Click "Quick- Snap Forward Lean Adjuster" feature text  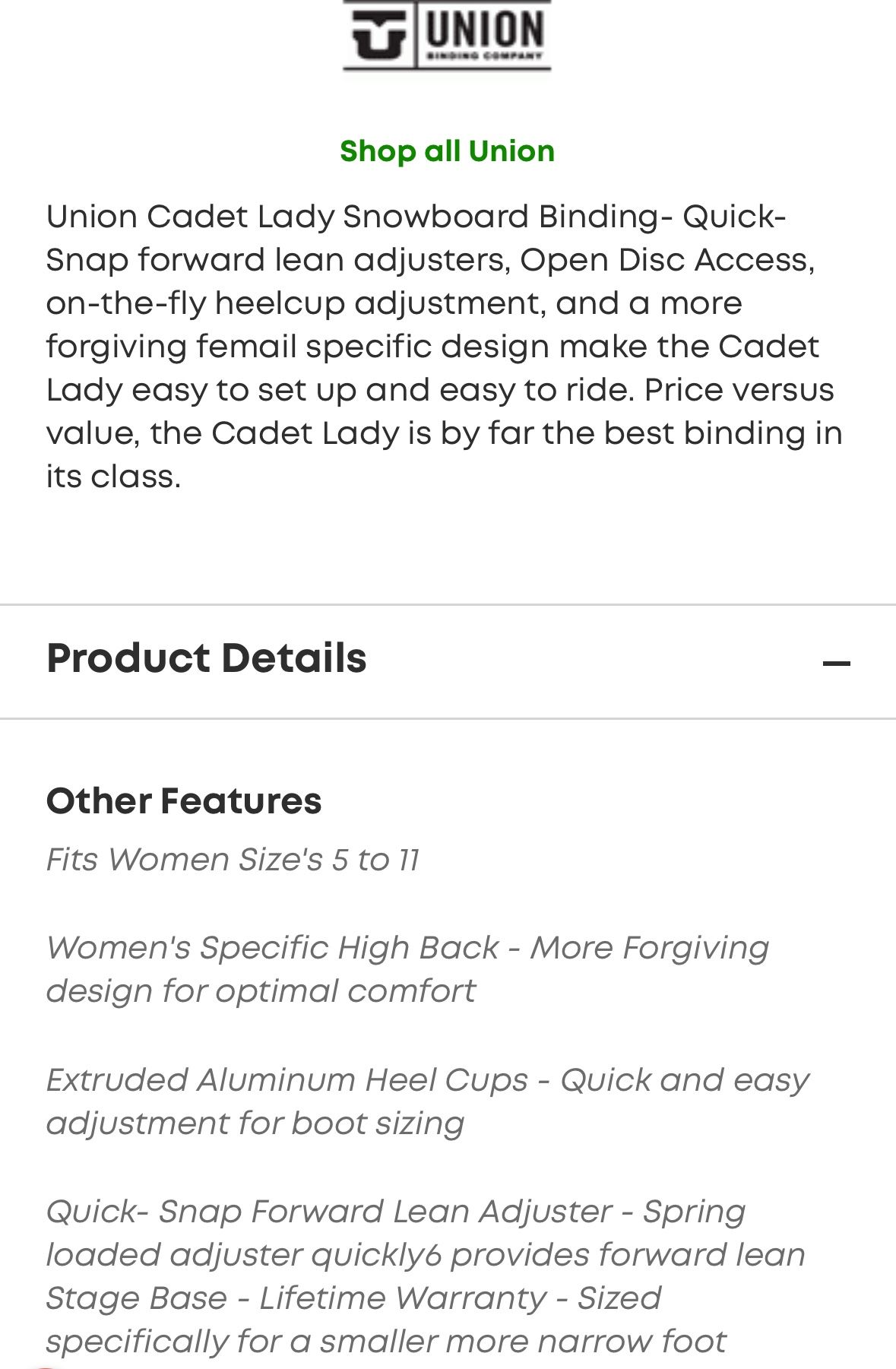[328, 1212]
